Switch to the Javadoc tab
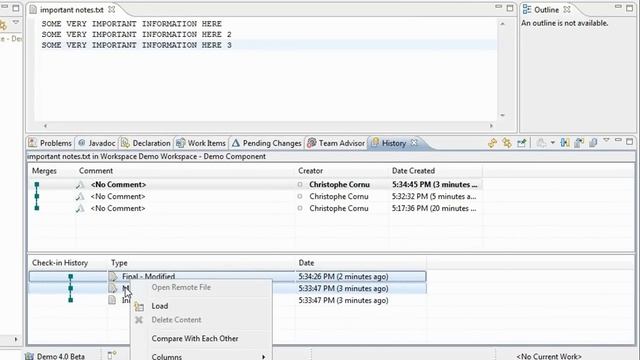The width and height of the screenshot is (640, 360). (x=97, y=143)
